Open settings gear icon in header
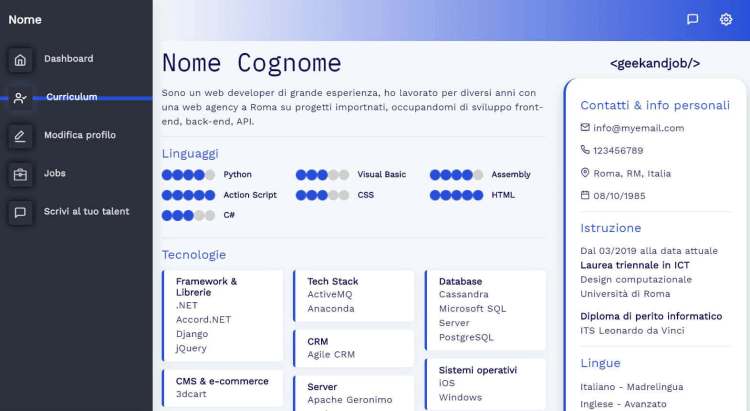750x411 pixels. coord(726,19)
